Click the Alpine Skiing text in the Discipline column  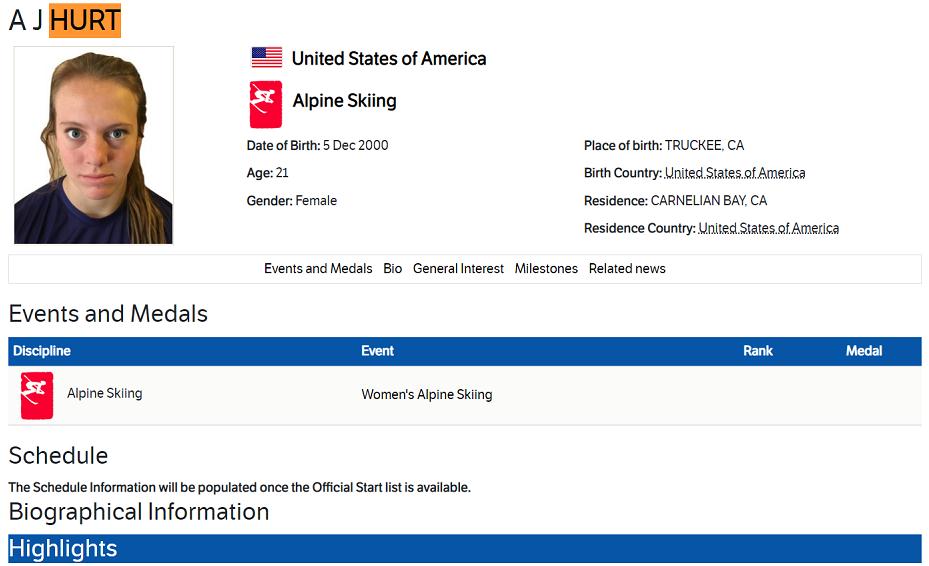(104, 394)
